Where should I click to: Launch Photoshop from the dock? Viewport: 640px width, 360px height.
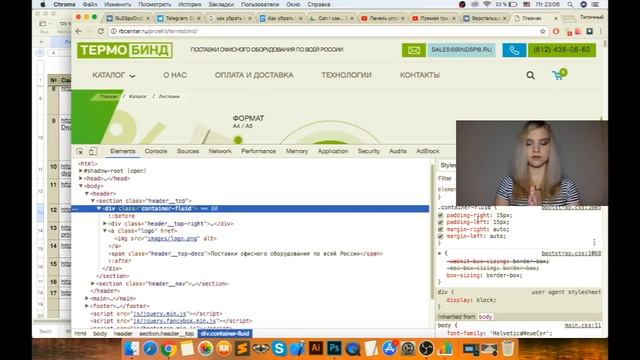(x=334, y=348)
